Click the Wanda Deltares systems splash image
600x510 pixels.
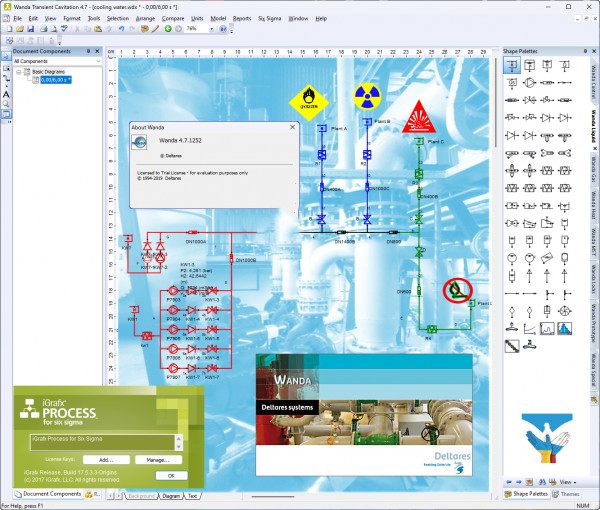pyautogui.click(x=364, y=415)
